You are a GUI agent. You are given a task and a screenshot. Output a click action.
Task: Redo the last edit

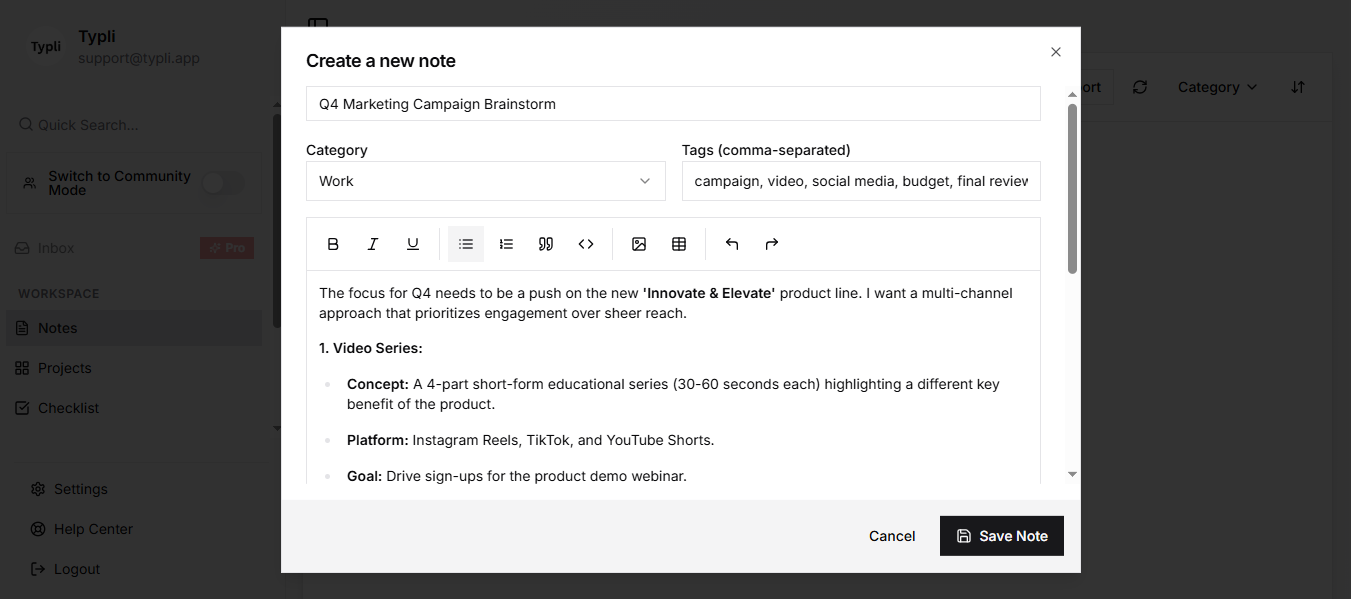point(772,244)
